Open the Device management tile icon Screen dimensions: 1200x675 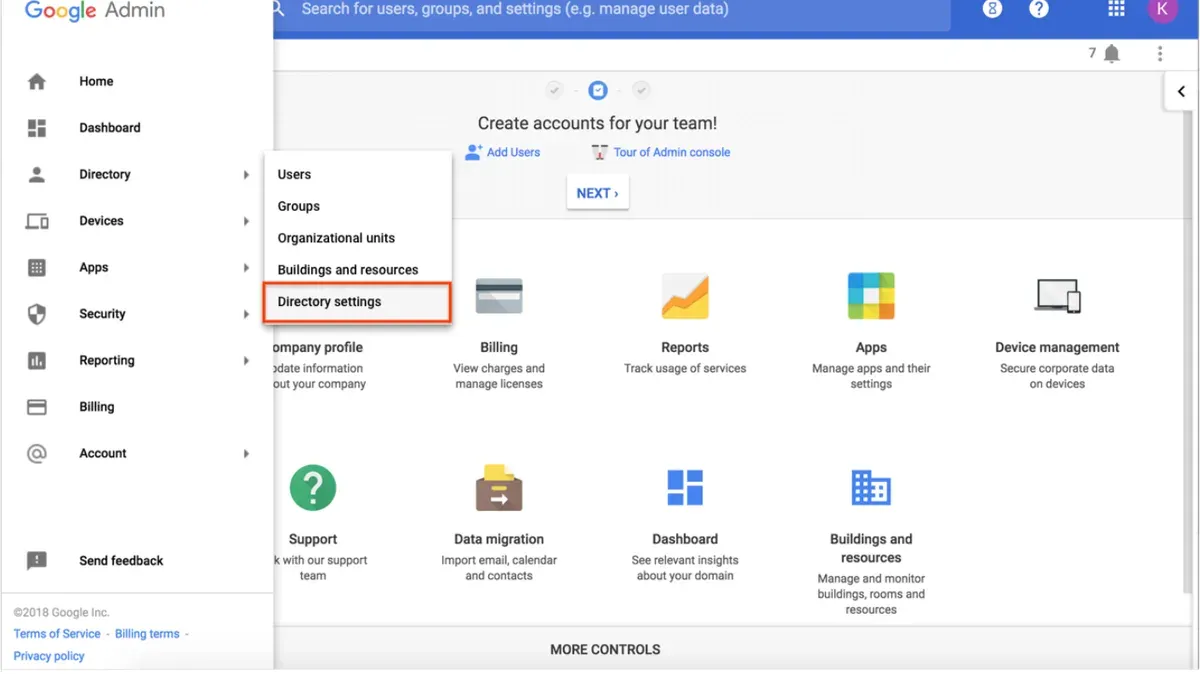[x=1057, y=296]
